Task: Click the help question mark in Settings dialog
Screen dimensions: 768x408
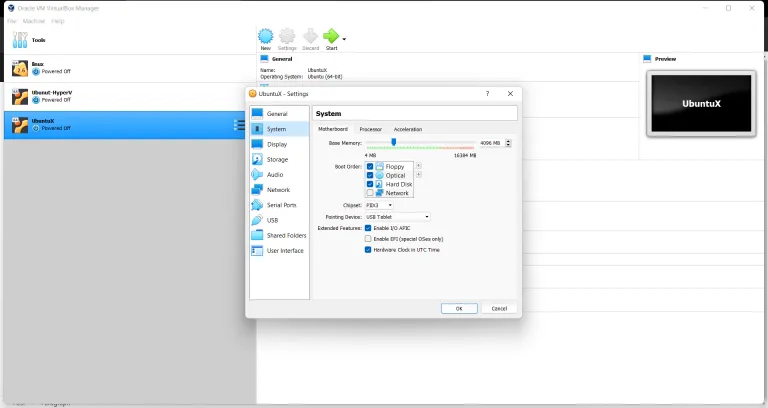Action: [x=487, y=94]
